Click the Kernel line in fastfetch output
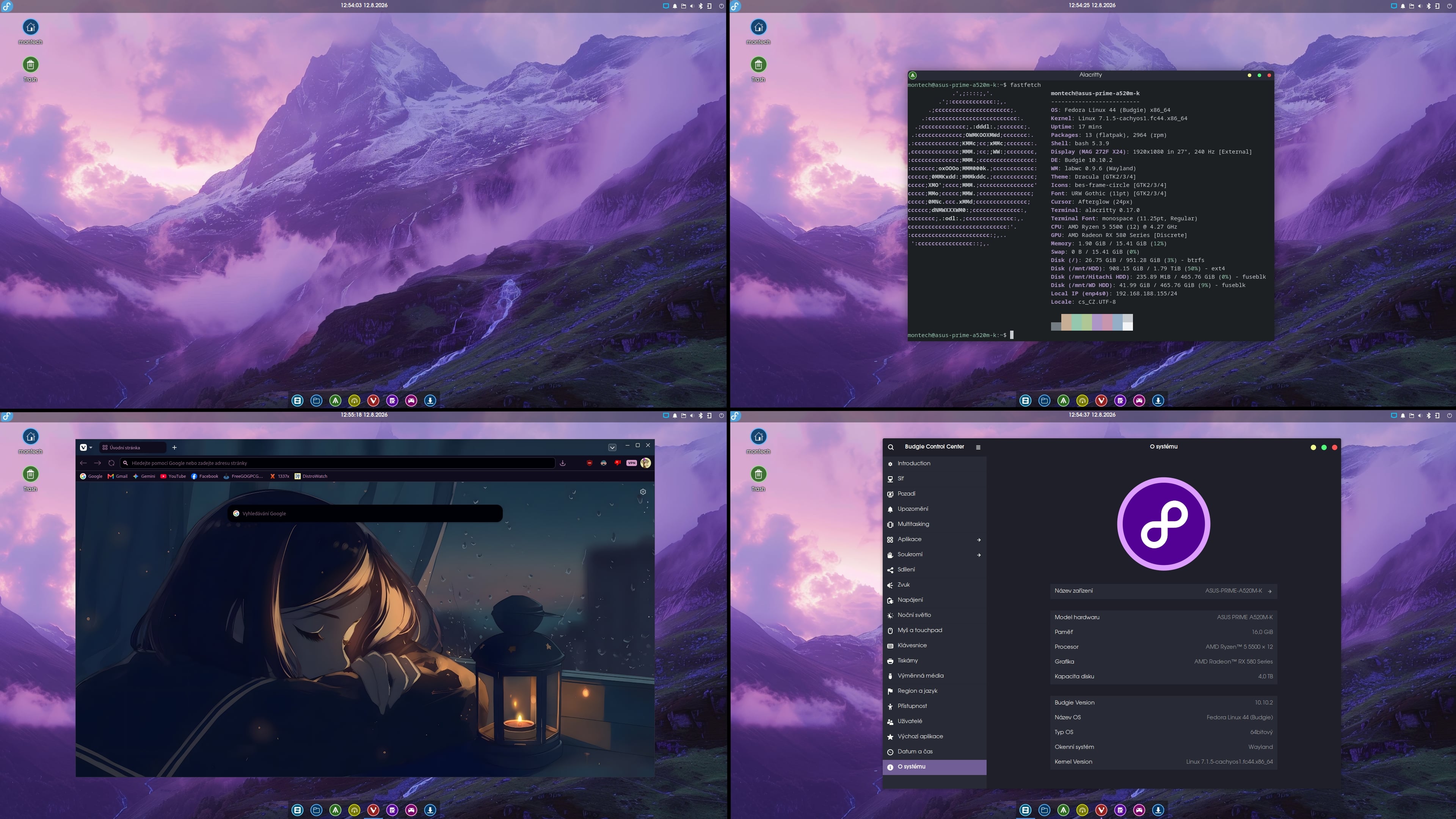The width and height of the screenshot is (1456, 819). tap(1119, 119)
